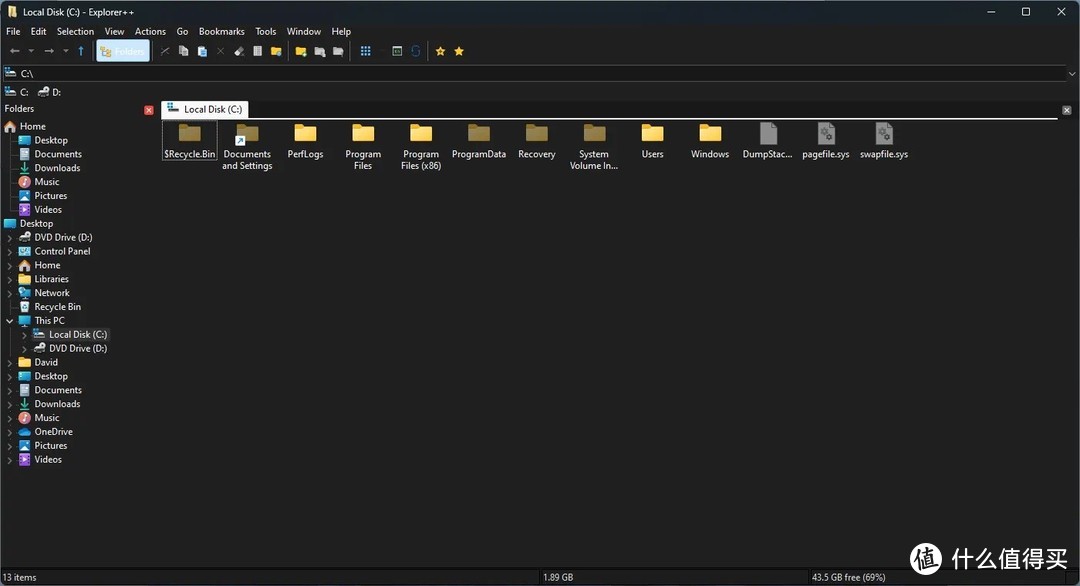The height and width of the screenshot is (586, 1080).
Task: Open the Bookmarks menu
Action: coord(221,31)
